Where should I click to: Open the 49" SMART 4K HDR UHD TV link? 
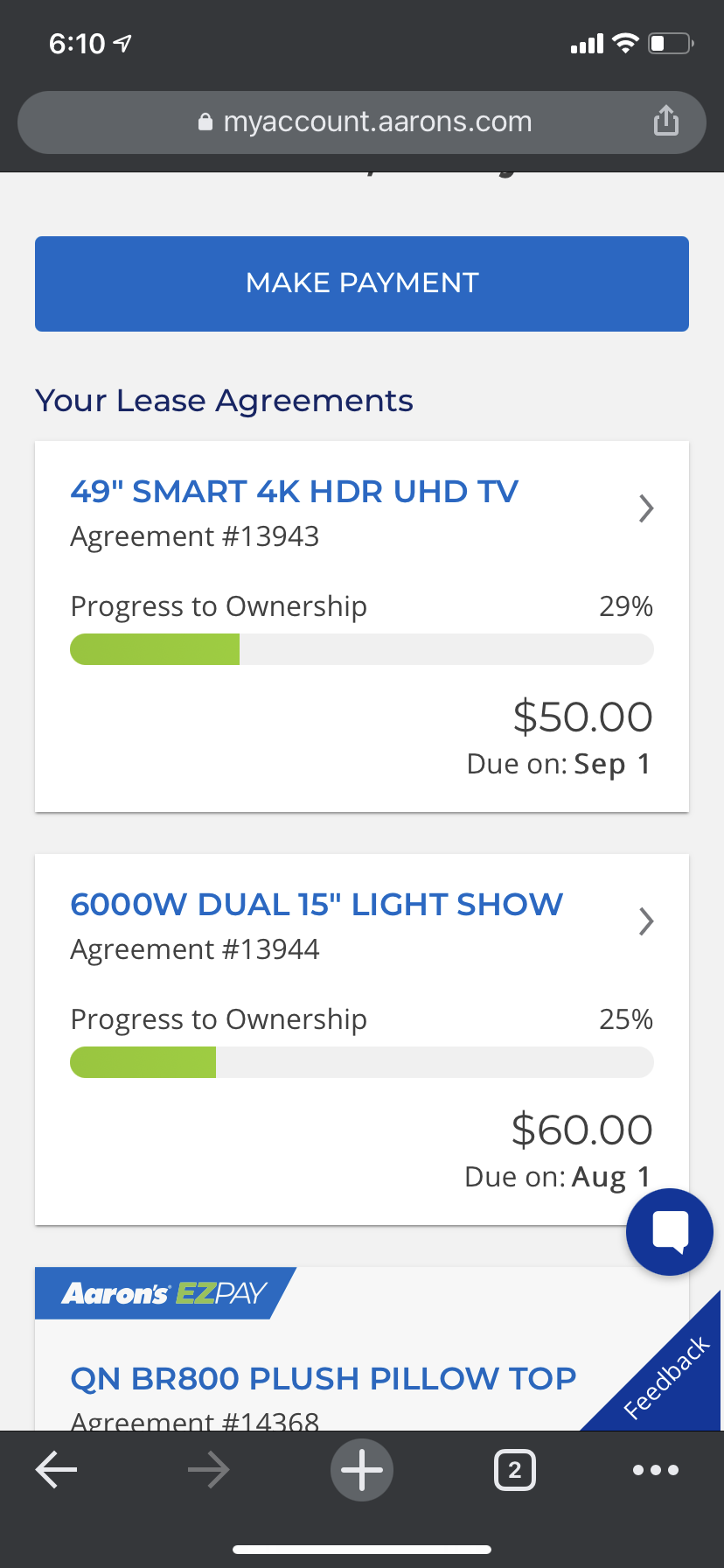point(294,492)
